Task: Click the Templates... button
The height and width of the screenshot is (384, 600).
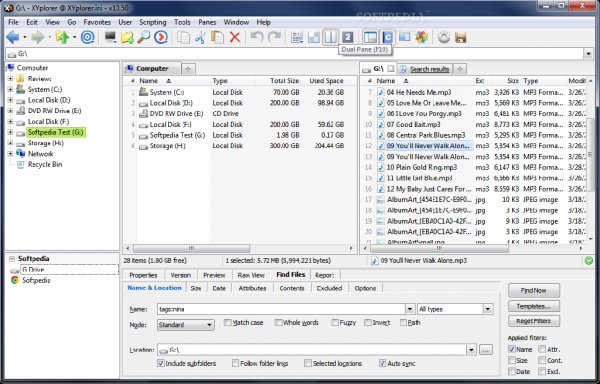Action: tap(533, 306)
